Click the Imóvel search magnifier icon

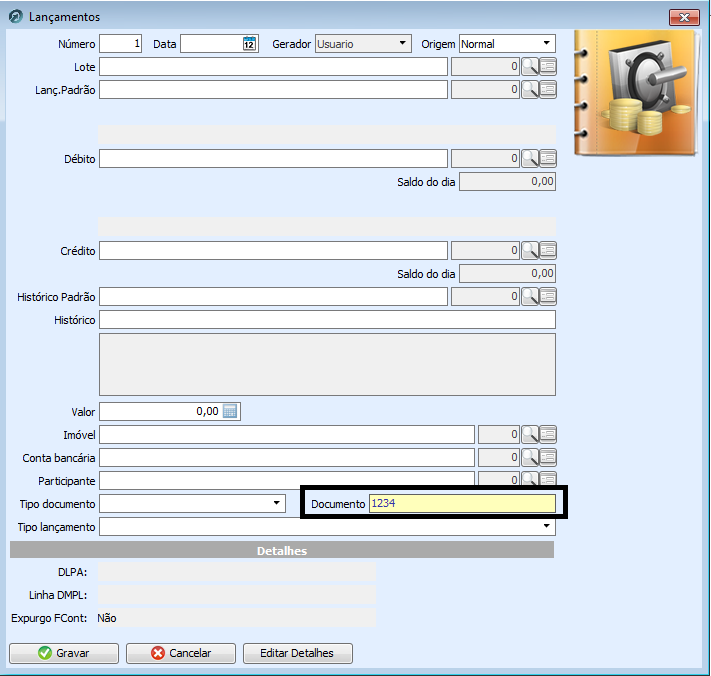[530, 434]
